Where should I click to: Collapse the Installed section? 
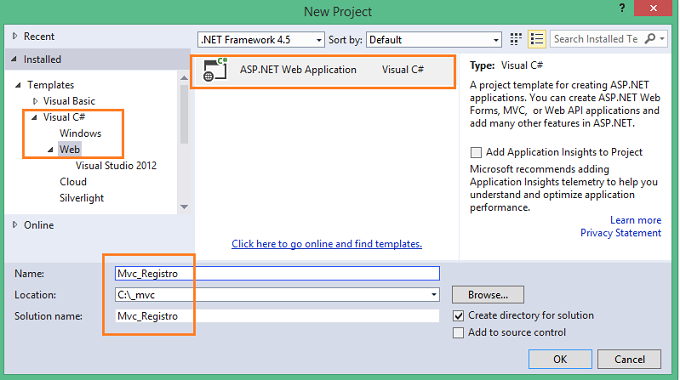(14, 59)
